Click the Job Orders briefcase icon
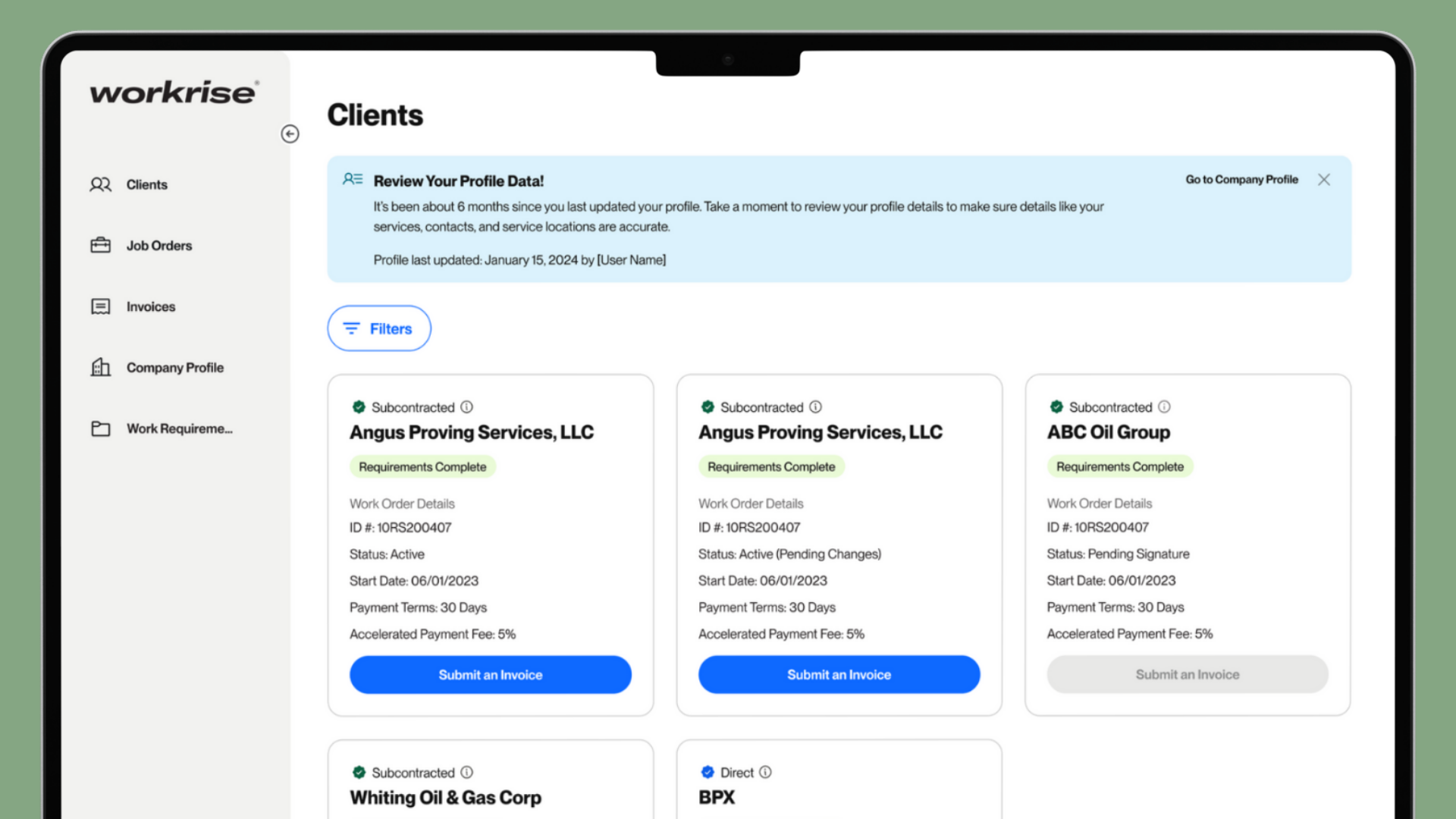This screenshot has height=819, width=1456. pyautogui.click(x=100, y=245)
